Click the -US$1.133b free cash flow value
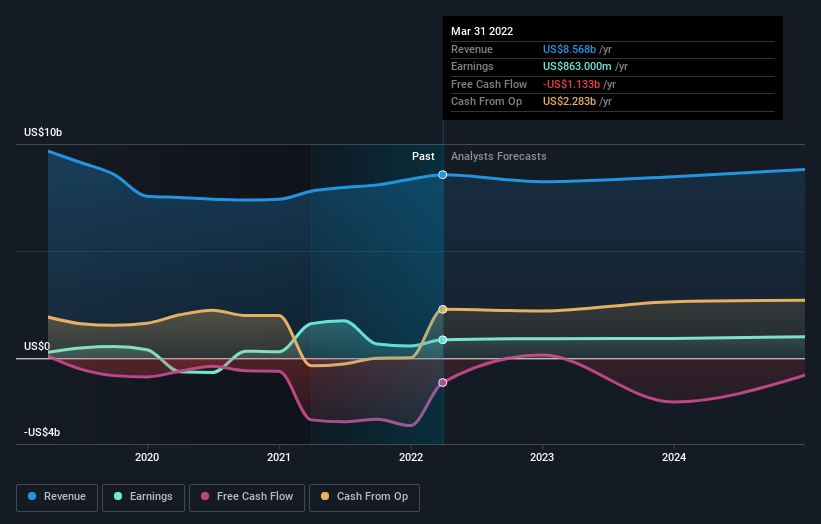Image resolution: width=821 pixels, height=524 pixels. [571, 84]
